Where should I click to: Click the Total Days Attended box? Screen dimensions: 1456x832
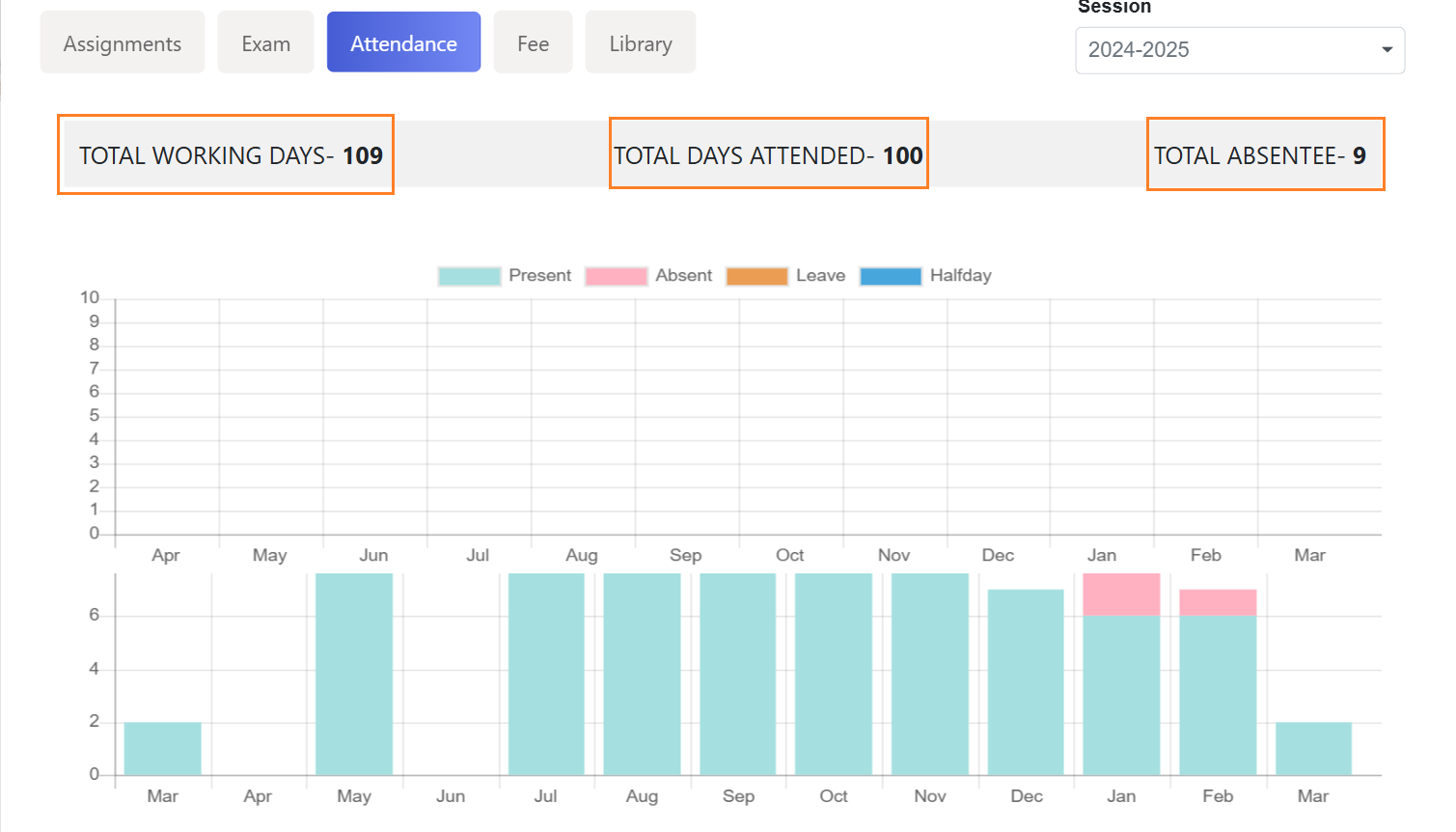768,154
